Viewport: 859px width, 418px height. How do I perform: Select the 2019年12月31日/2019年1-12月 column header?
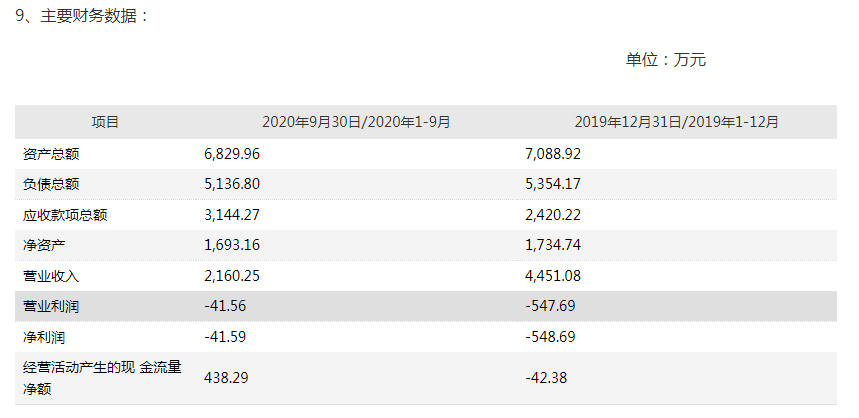[x=677, y=122]
